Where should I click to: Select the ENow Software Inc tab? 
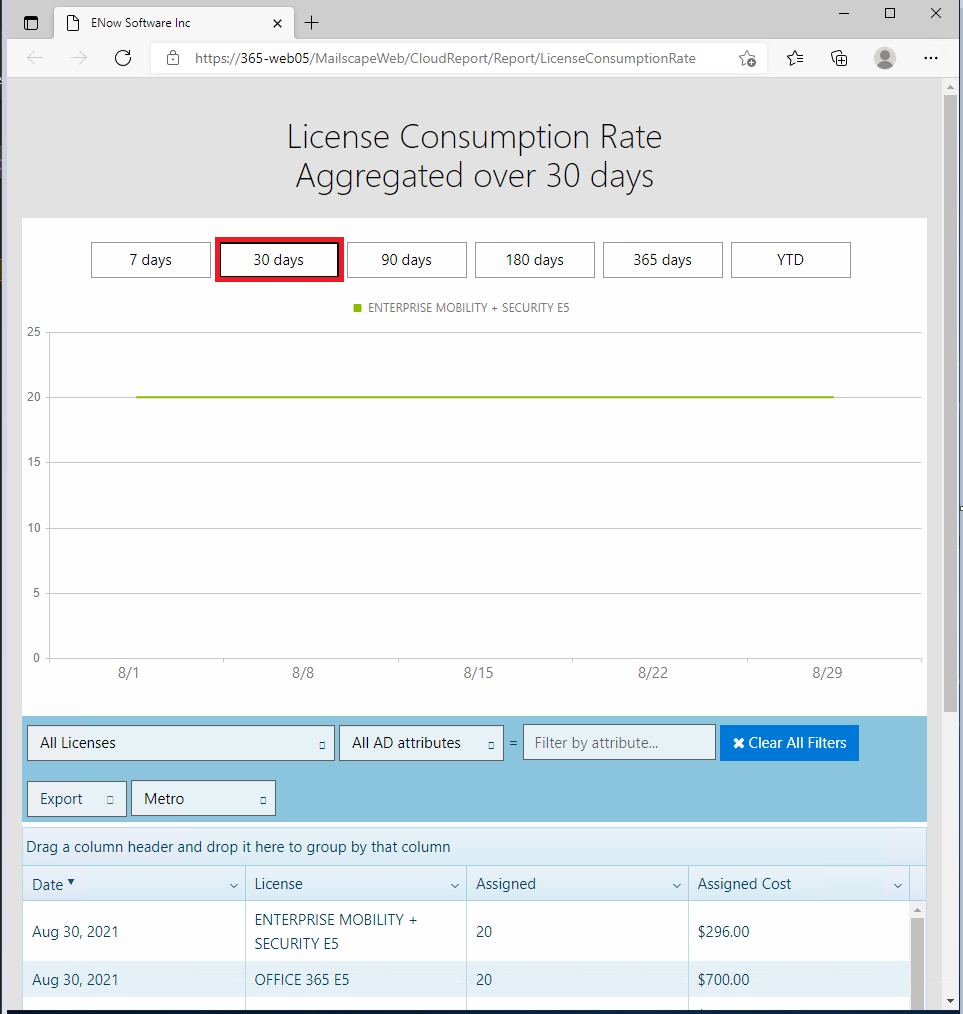(174, 23)
